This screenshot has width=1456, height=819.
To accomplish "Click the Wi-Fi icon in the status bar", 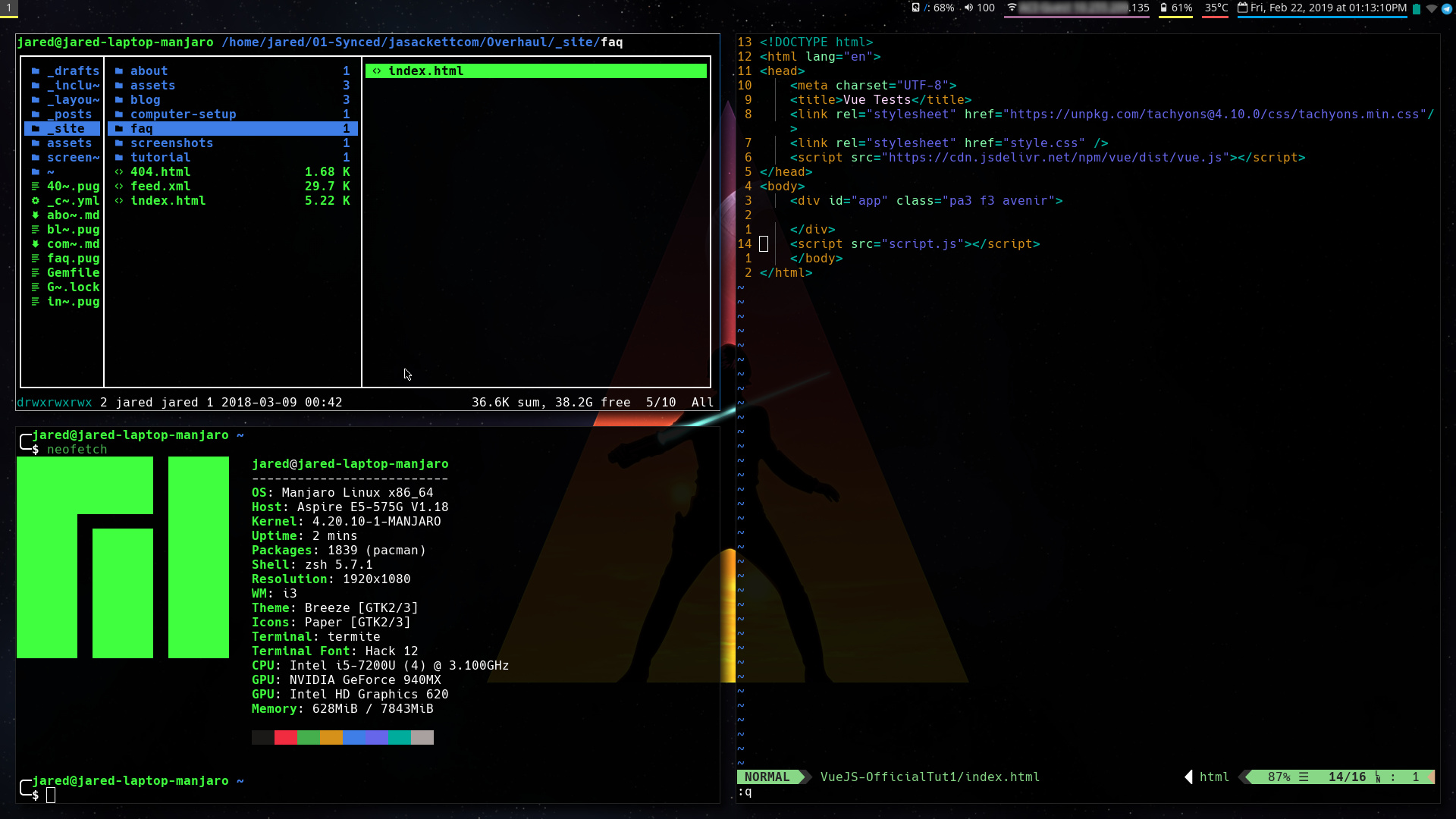I will click(1012, 8).
